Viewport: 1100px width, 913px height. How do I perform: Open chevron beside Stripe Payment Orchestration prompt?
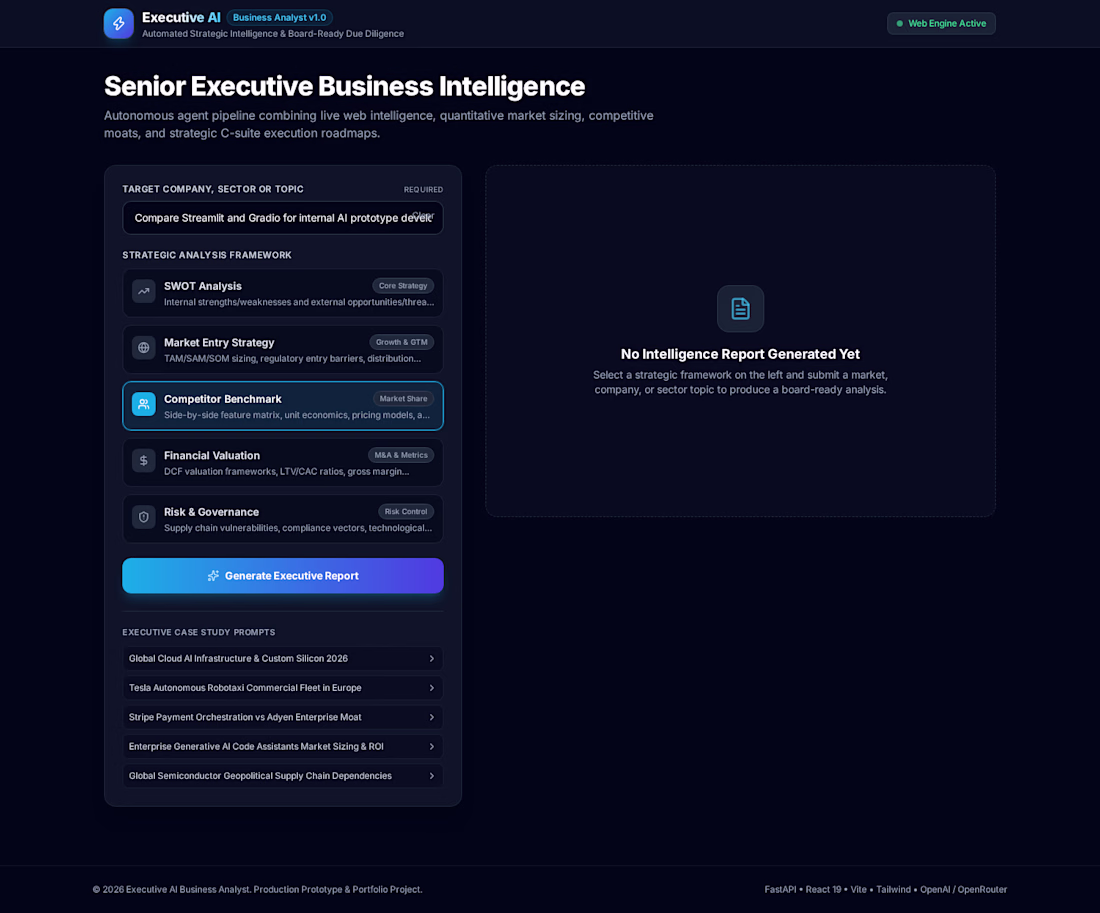tap(431, 717)
